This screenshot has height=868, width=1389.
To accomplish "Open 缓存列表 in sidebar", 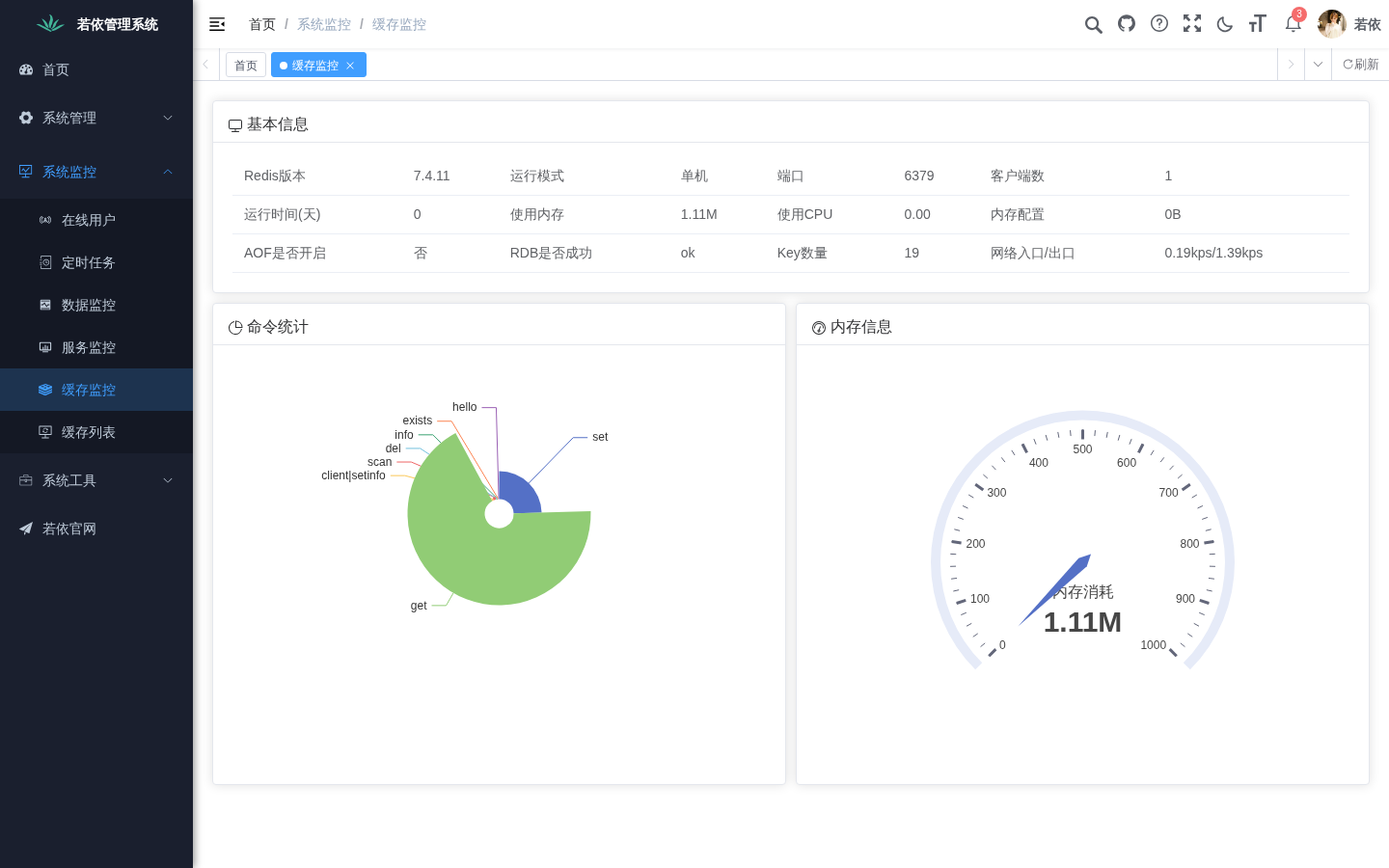I will pyautogui.click(x=96, y=432).
